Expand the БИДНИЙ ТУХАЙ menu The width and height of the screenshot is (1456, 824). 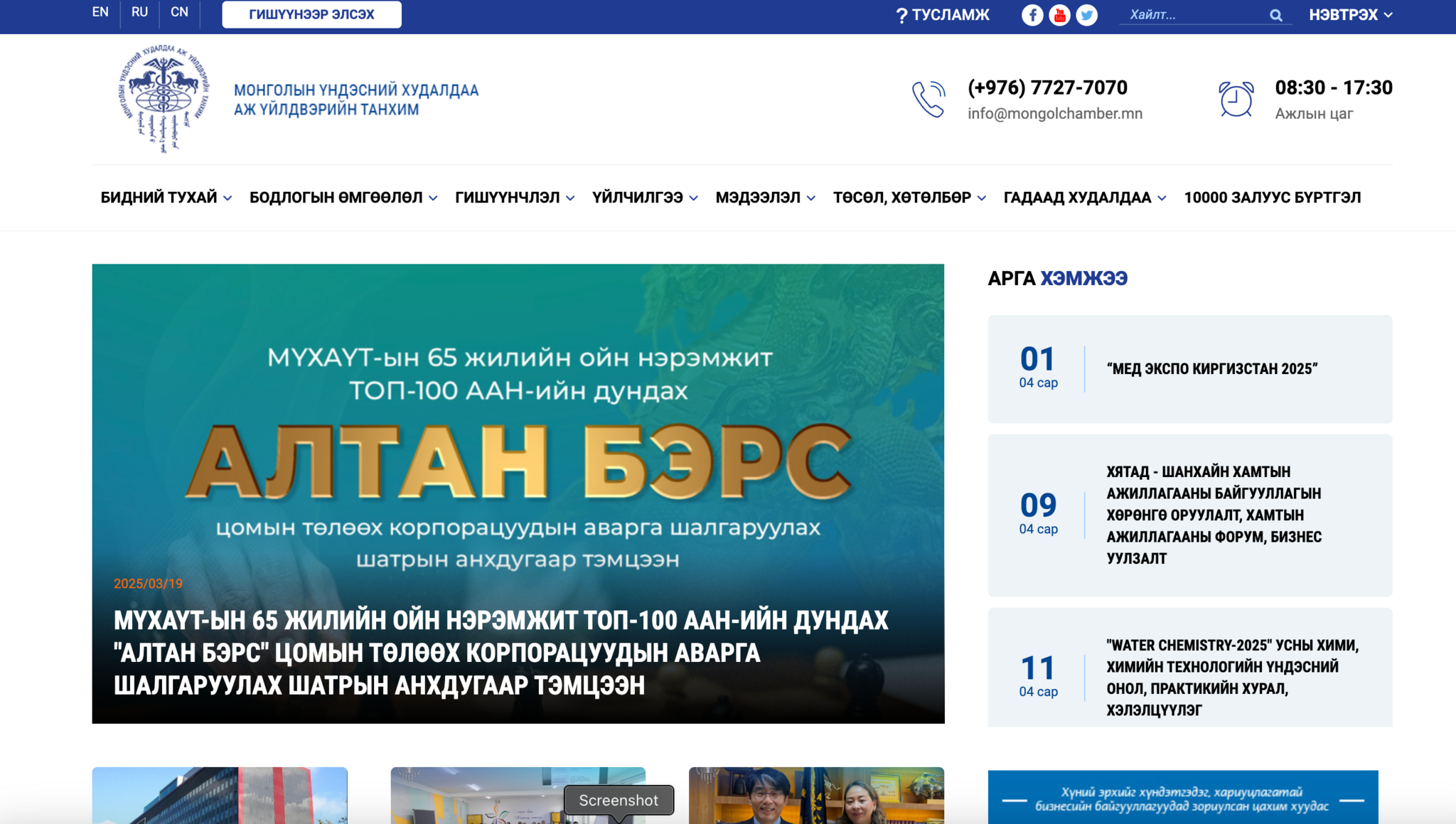click(x=166, y=198)
